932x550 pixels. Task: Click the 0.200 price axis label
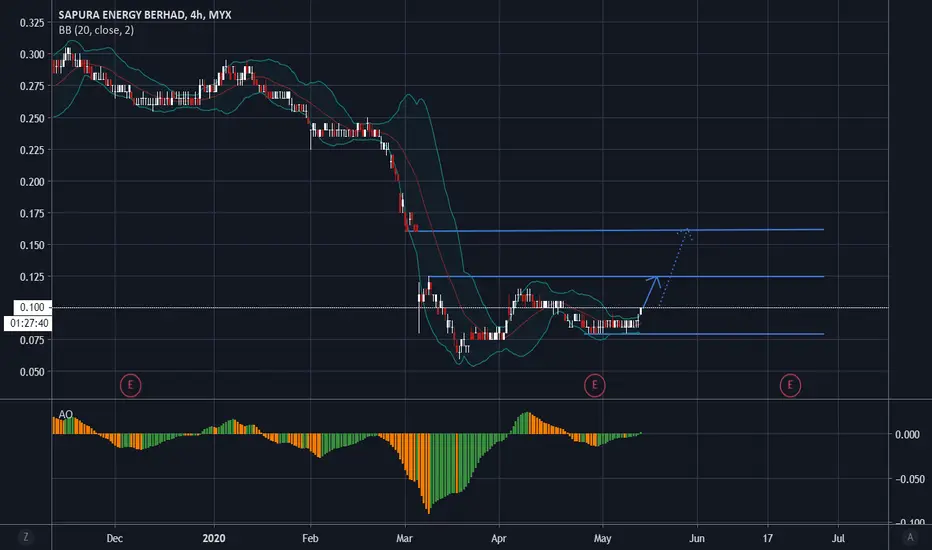point(32,182)
